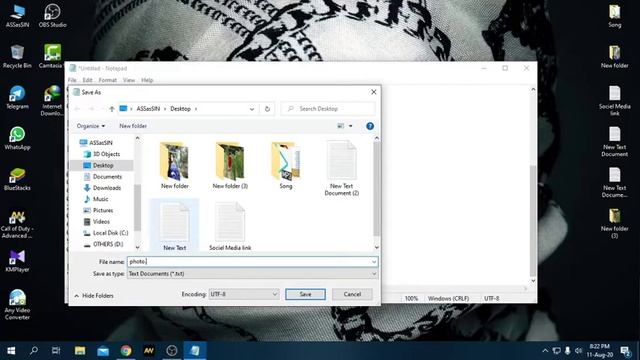Open the Notepad Help menu

[x=147, y=80]
